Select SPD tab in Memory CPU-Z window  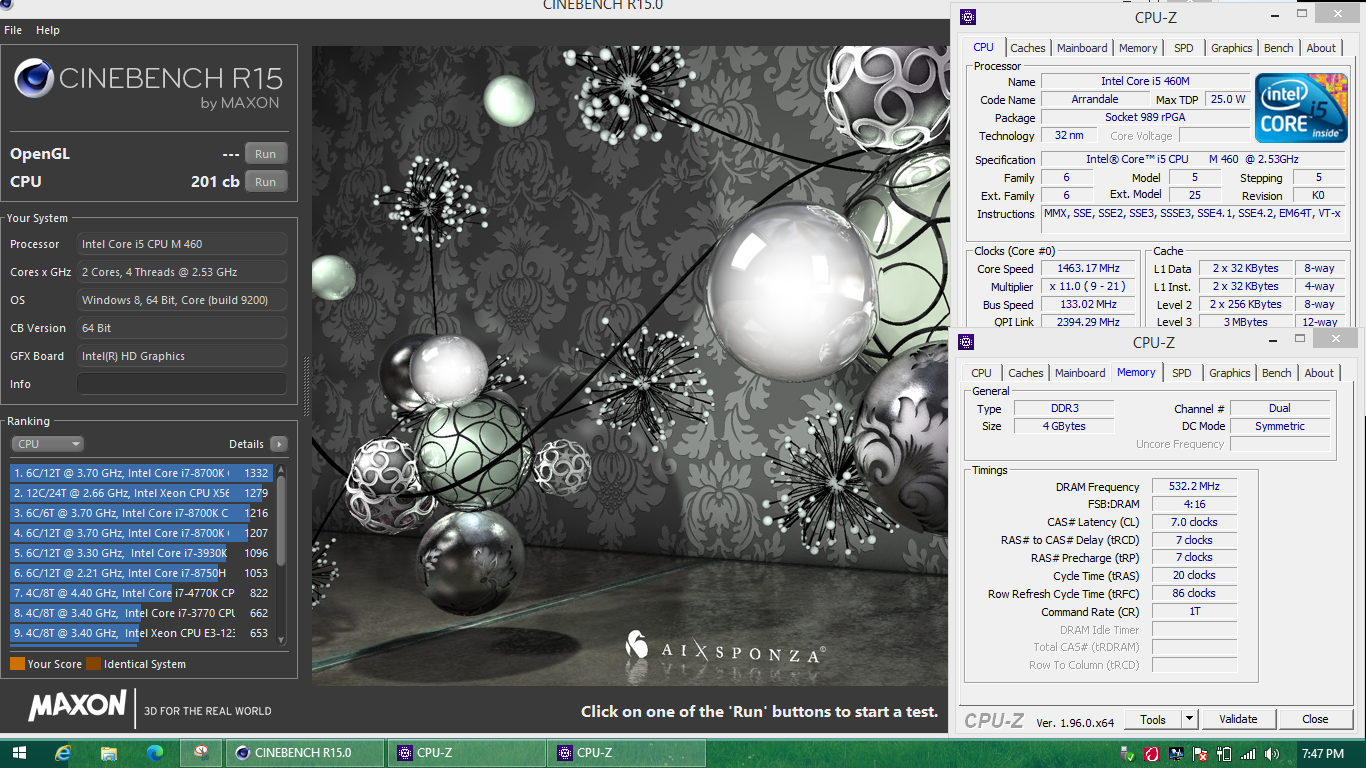tap(1182, 373)
